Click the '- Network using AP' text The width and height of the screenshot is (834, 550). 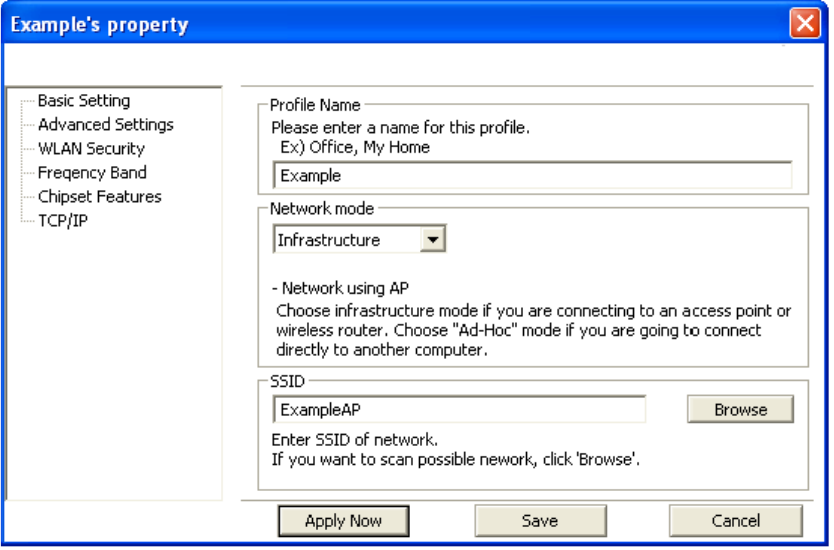coord(340,288)
